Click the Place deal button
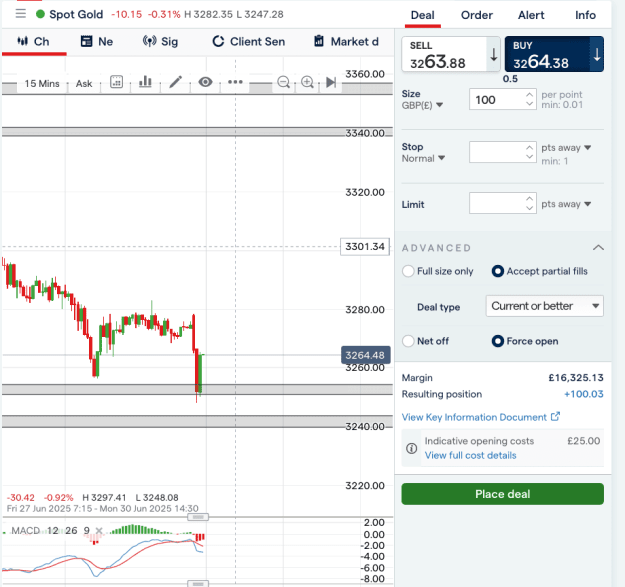The height and width of the screenshot is (587, 625). click(503, 494)
